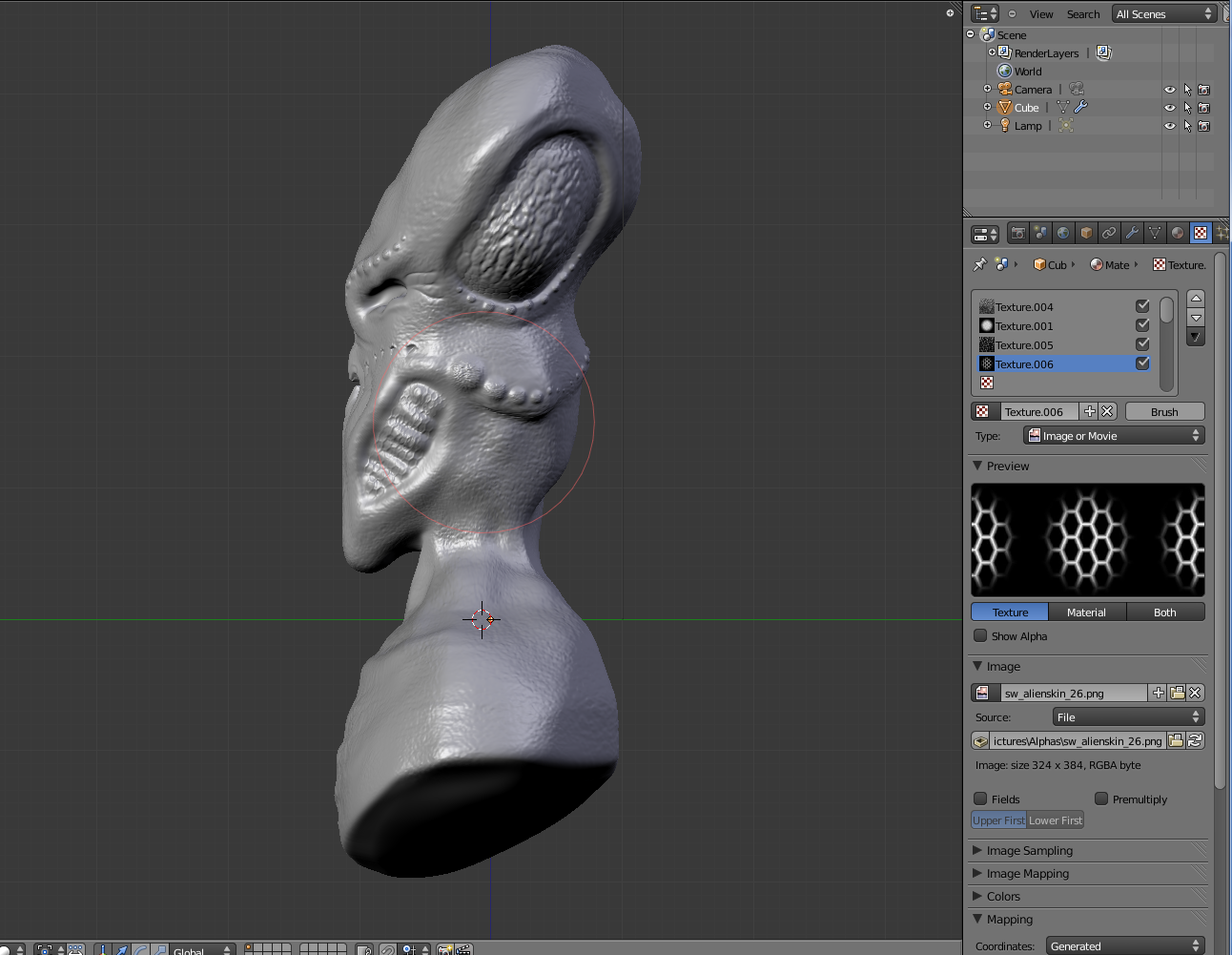1232x955 pixels.
Task: Move texture slot up arrow button
Action: [1196, 299]
